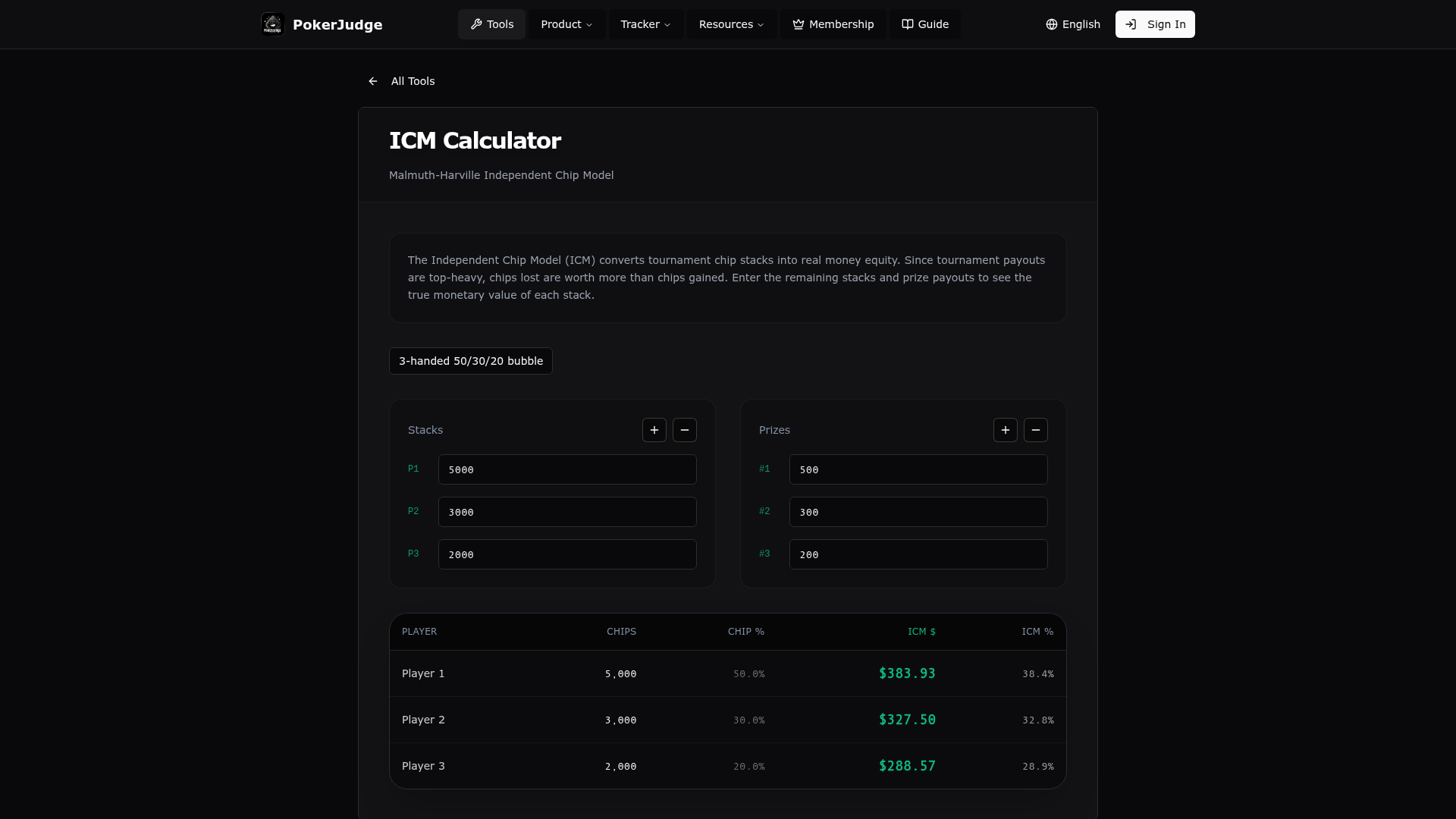1456x819 pixels.
Task: Click the PokerJudge brand name
Action: pyautogui.click(x=337, y=24)
